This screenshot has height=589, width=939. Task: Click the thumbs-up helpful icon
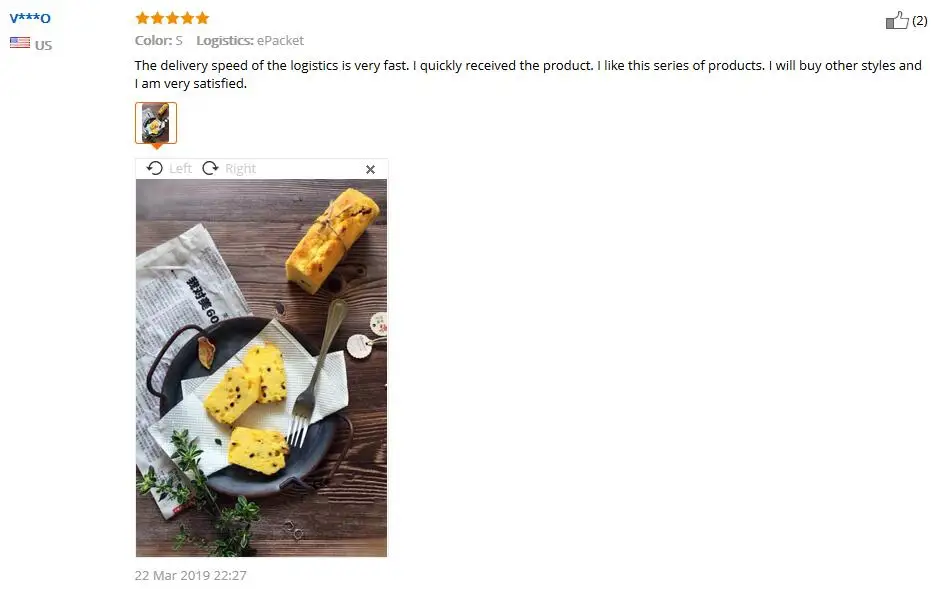pos(896,20)
